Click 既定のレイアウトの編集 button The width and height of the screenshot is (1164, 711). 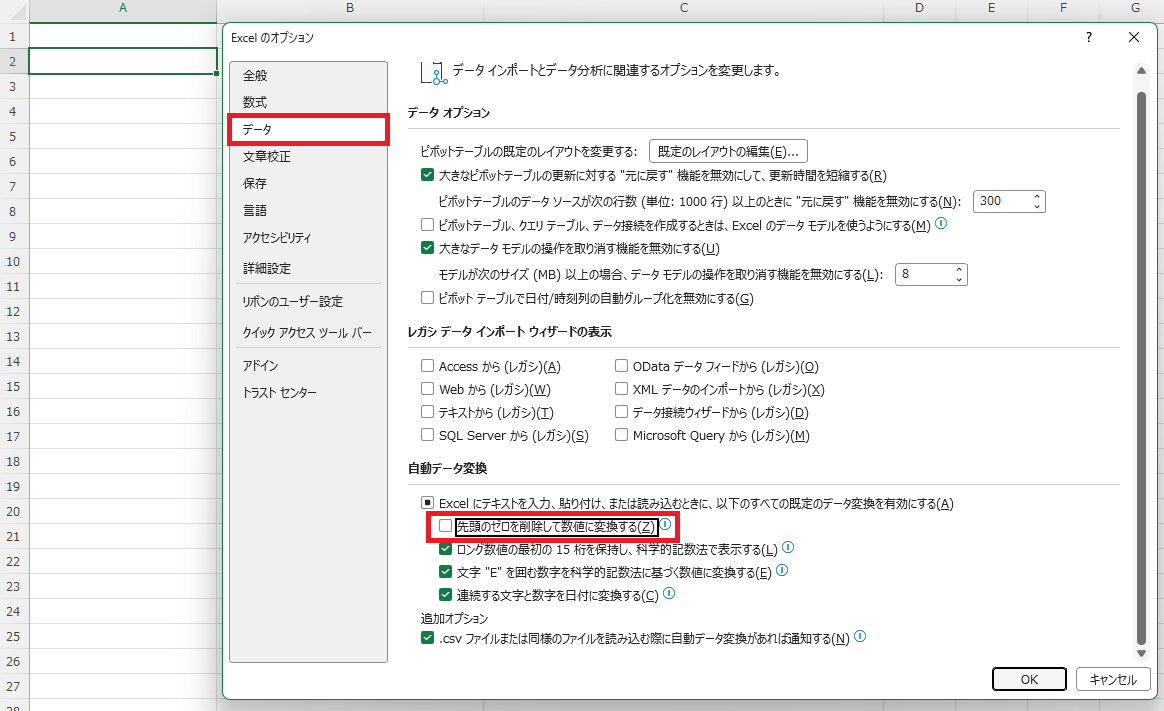tap(728, 151)
